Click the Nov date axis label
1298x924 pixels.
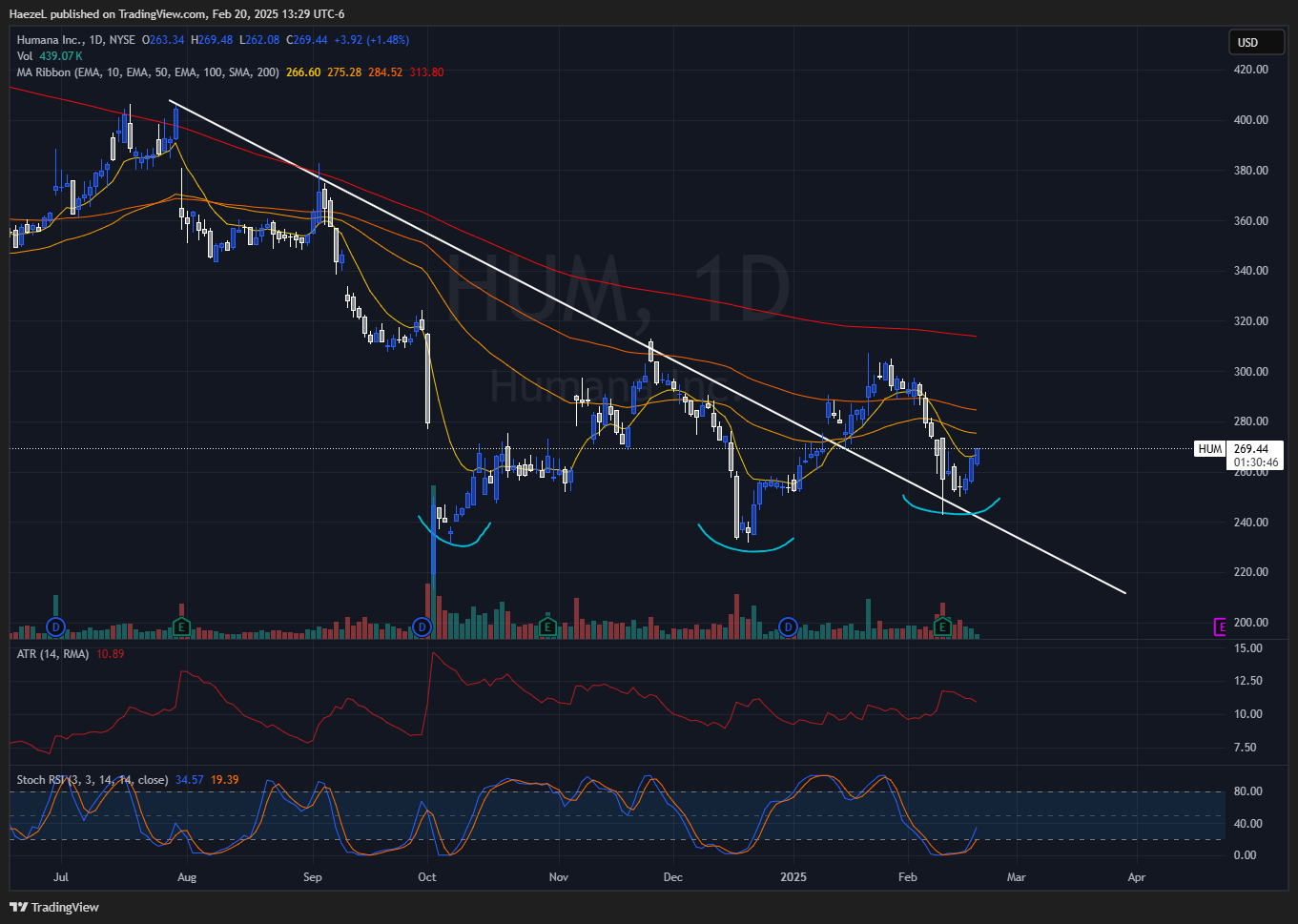[559, 877]
